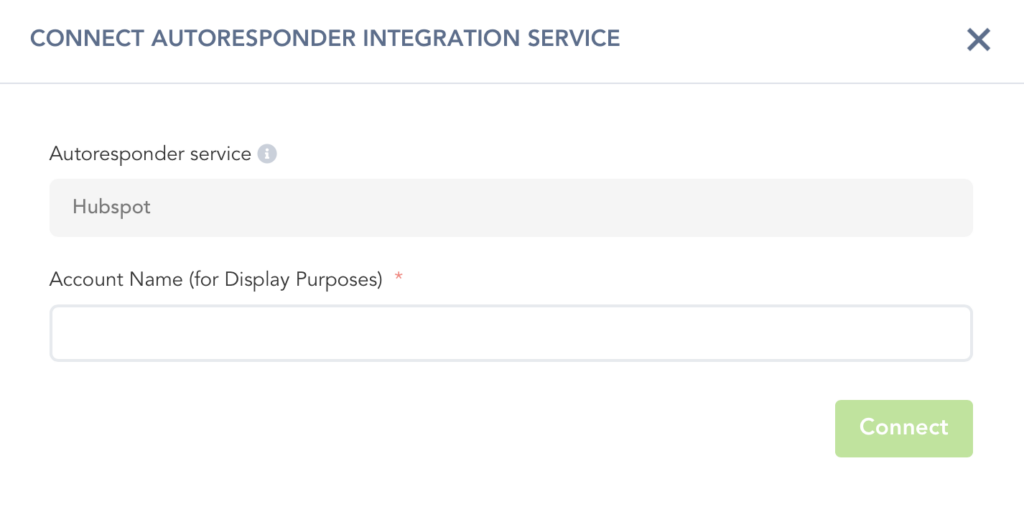The height and width of the screenshot is (517, 1024).
Task: Click blank header space before the X
Action: click(x=800, y=40)
